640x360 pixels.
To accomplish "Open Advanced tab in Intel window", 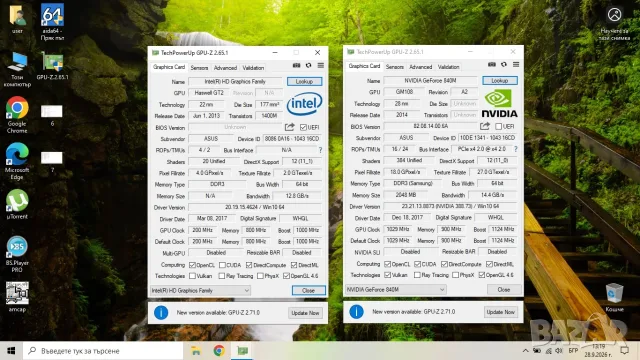I will [225, 68].
